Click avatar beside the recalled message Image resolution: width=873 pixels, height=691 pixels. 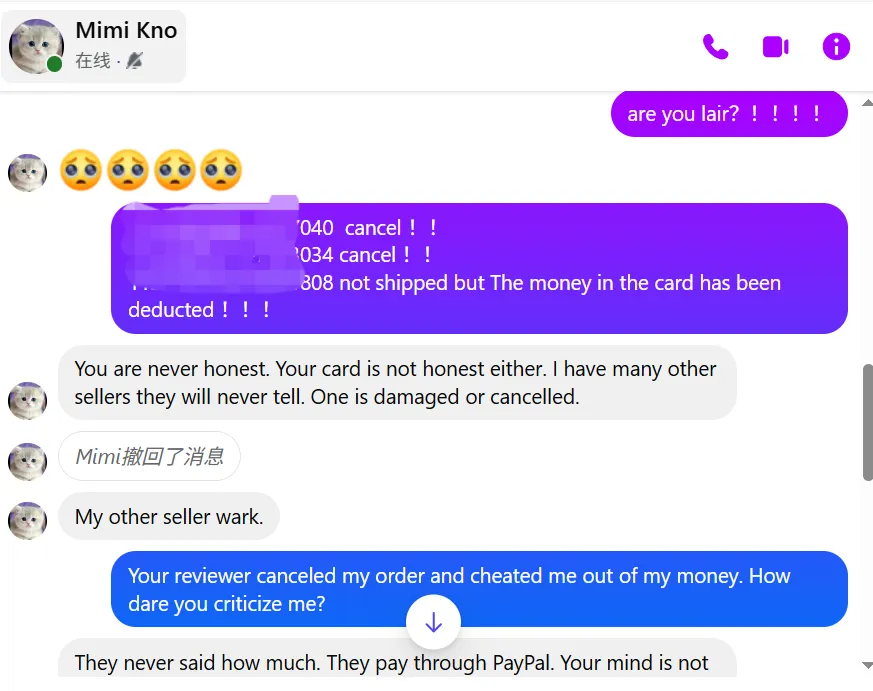click(27, 462)
